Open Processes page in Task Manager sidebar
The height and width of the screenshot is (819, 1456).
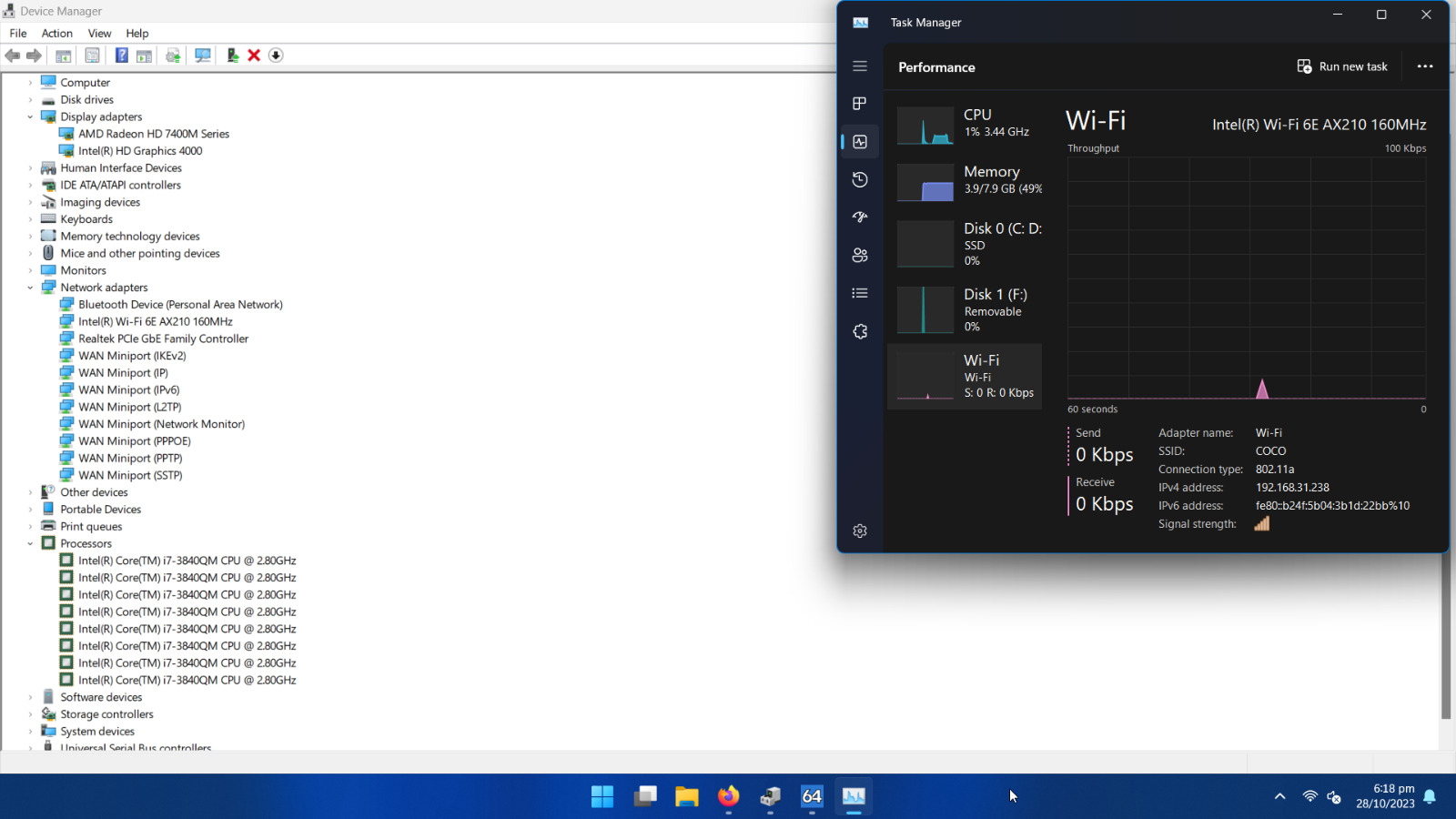[x=860, y=104]
